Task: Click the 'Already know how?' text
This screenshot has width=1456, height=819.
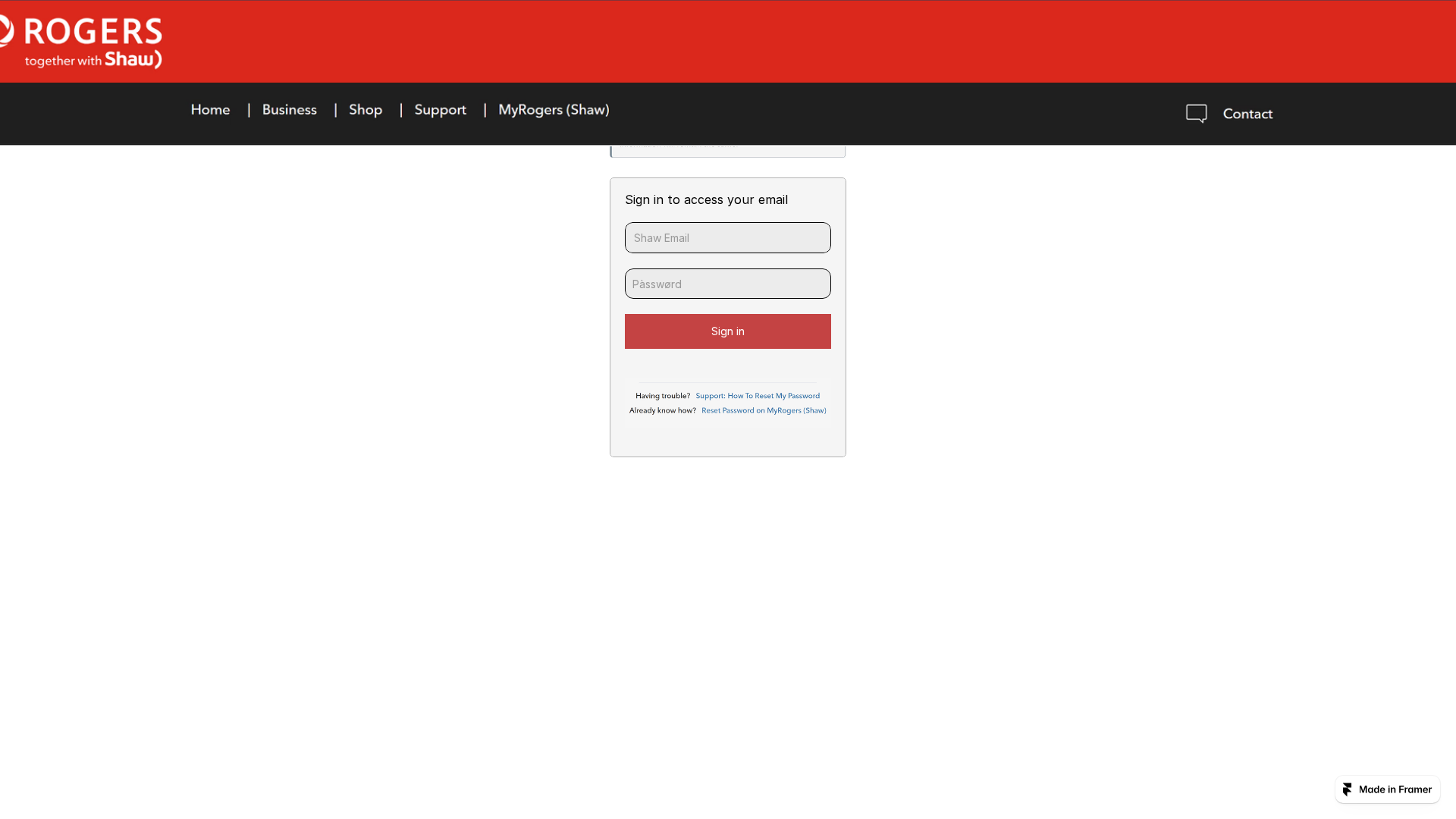Action: point(663,410)
